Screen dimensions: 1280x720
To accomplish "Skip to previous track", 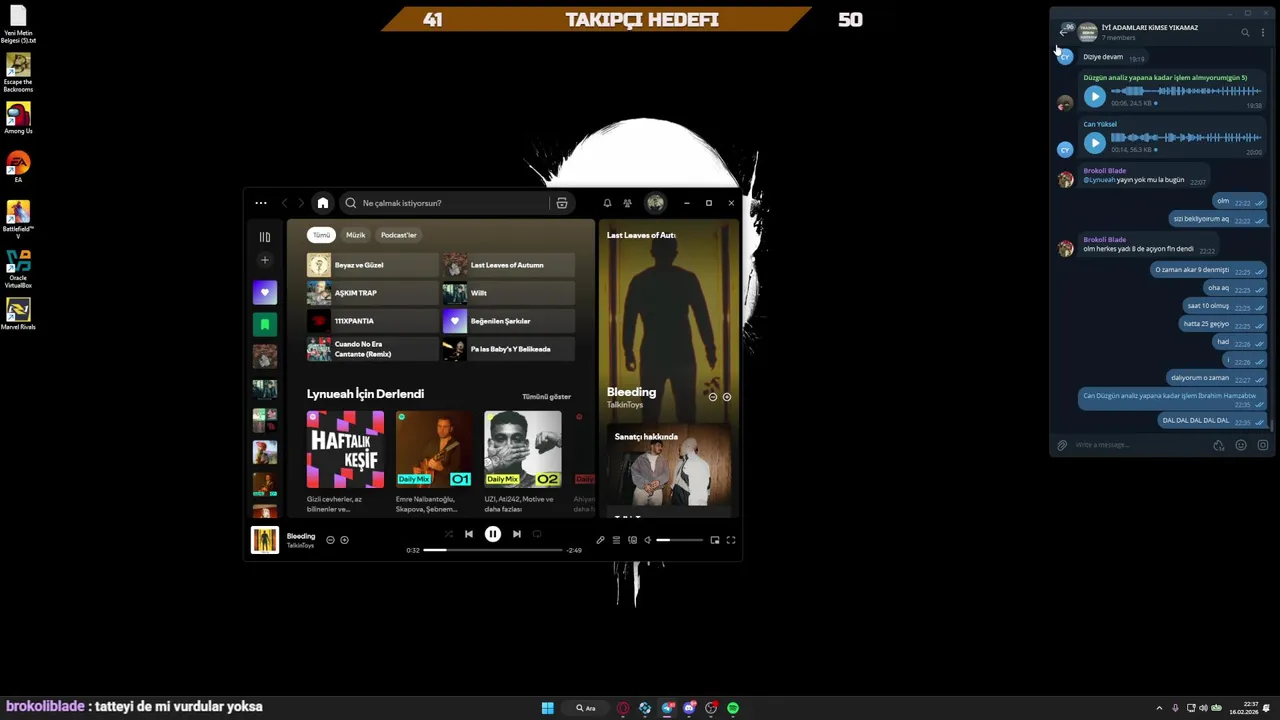I will pos(469,534).
